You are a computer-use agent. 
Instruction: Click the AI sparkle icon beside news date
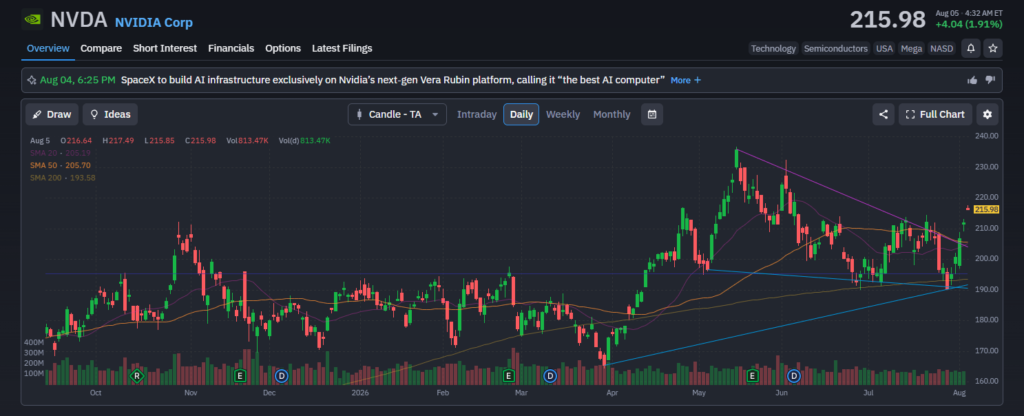31,80
